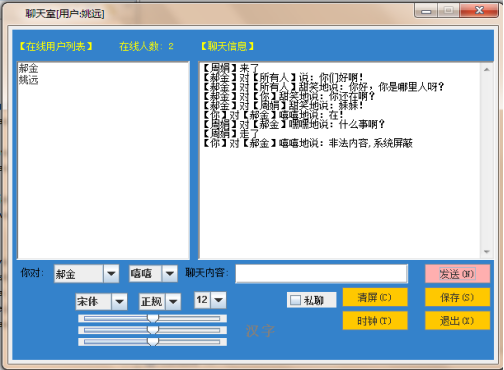Minimize the chat room window
This screenshot has width=504, height=370.
426,11
